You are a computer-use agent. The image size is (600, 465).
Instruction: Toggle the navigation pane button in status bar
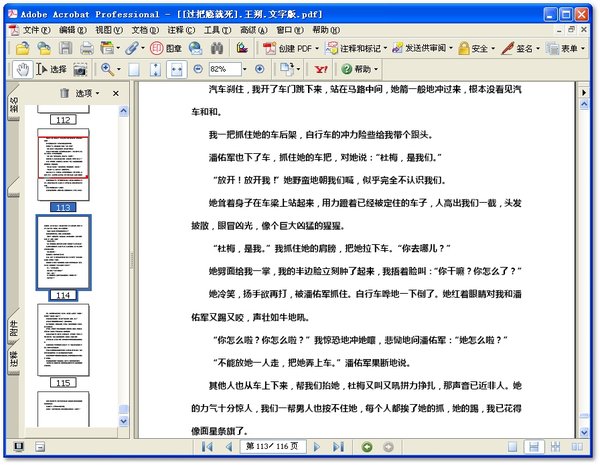[x=19, y=447]
